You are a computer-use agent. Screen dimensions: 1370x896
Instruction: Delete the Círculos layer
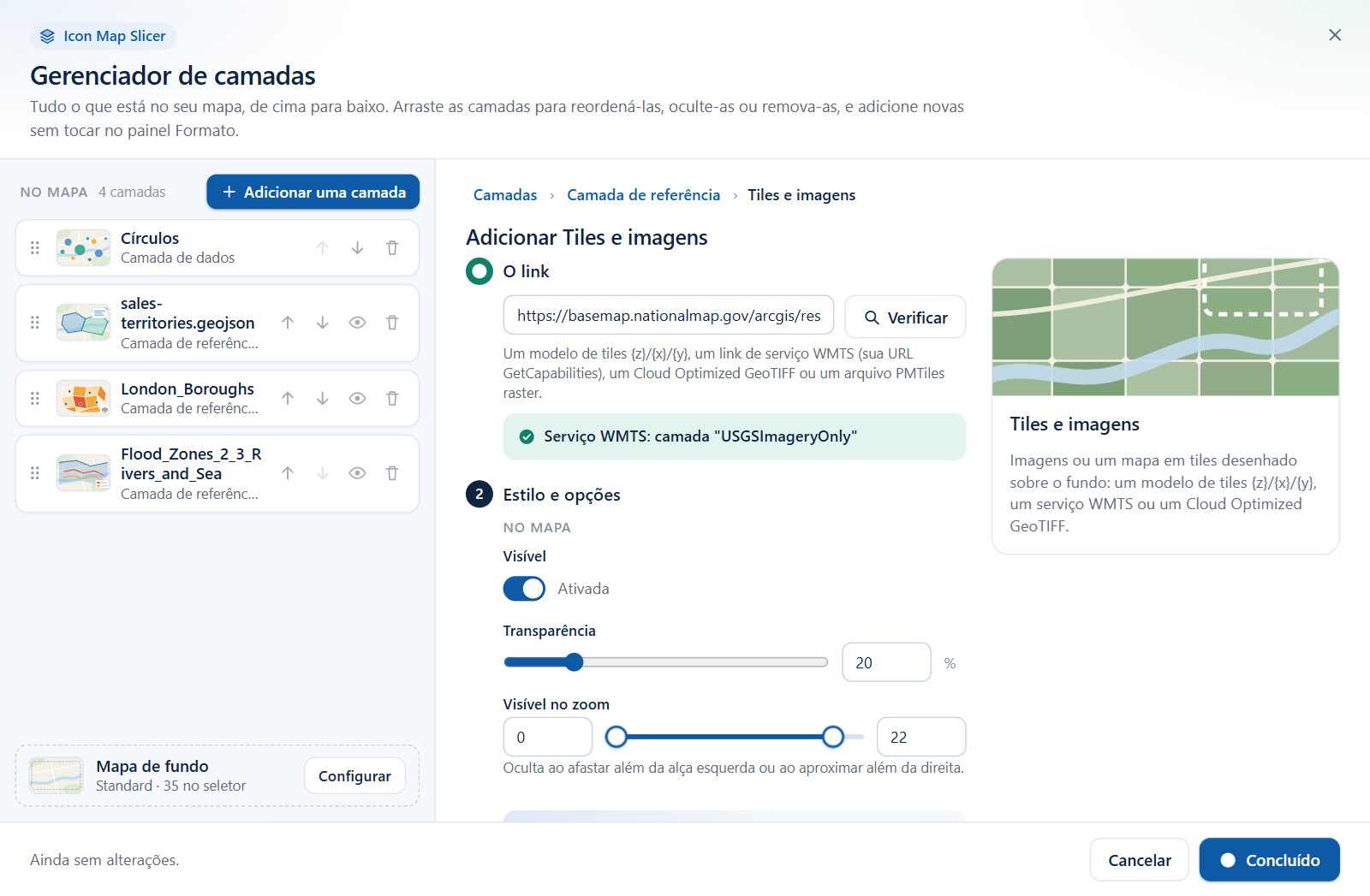click(x=392, y=248)
